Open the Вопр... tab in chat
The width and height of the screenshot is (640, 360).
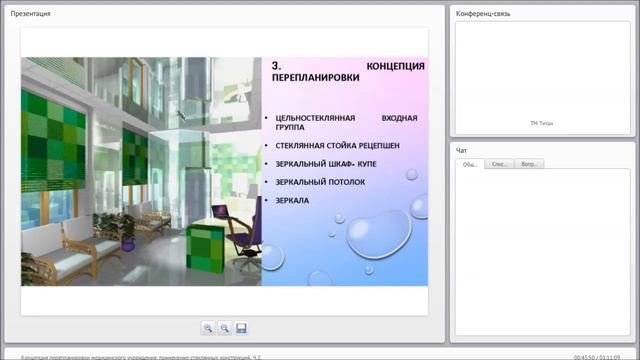click(x=529, y=164)
